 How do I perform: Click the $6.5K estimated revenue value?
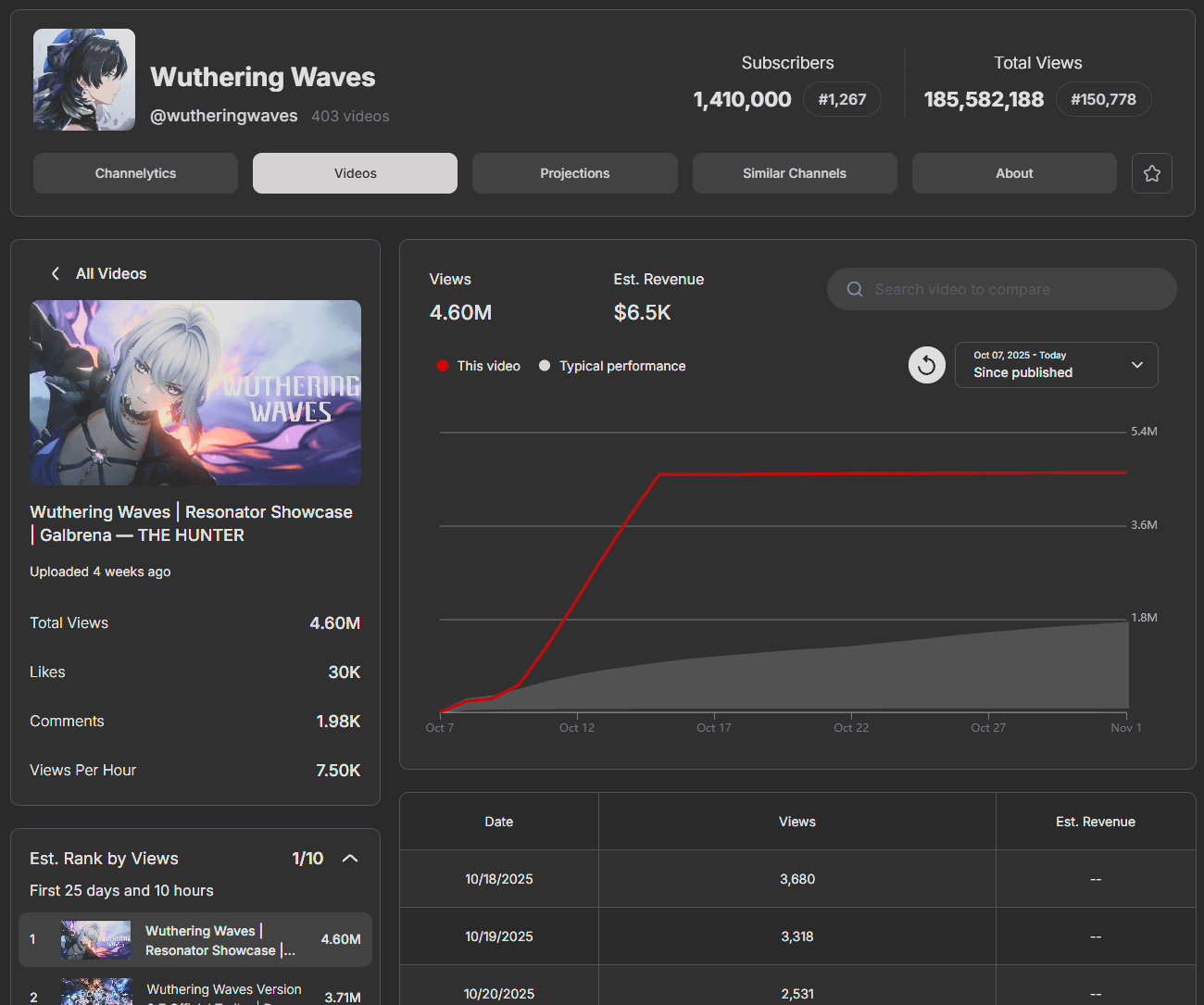(x=643, y=313)
